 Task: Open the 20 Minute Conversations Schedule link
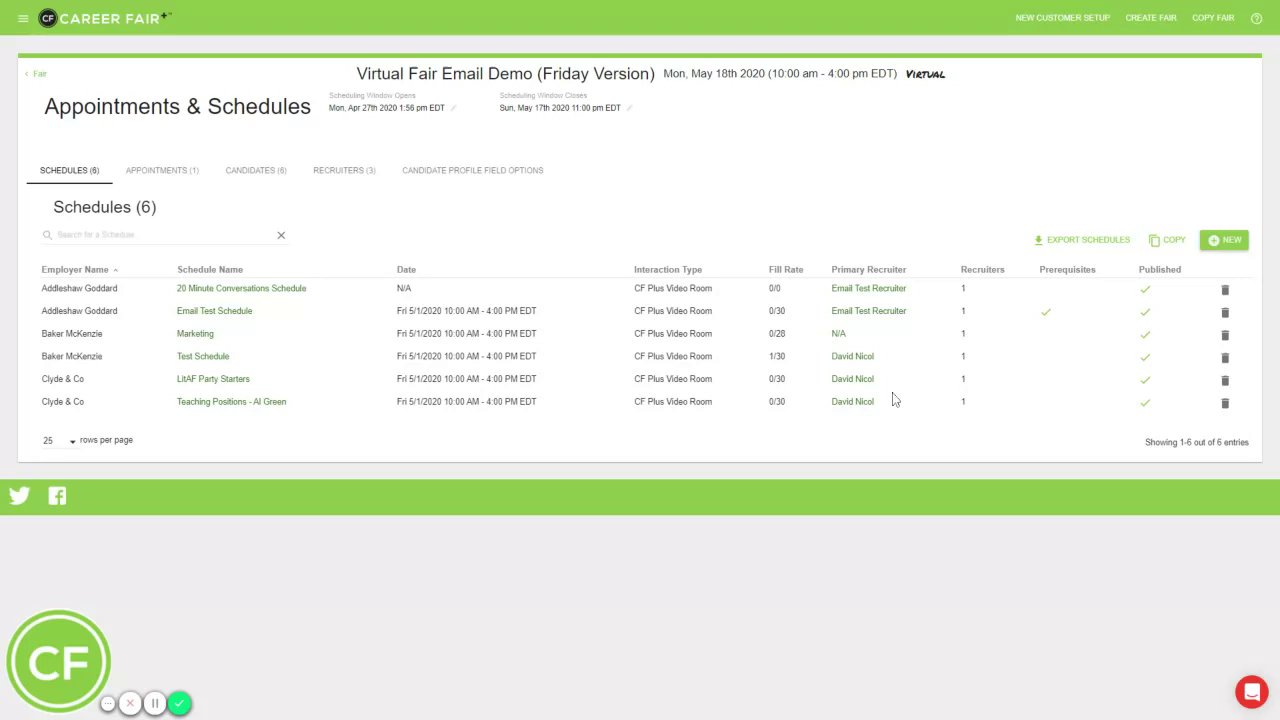tap(241, 289)
